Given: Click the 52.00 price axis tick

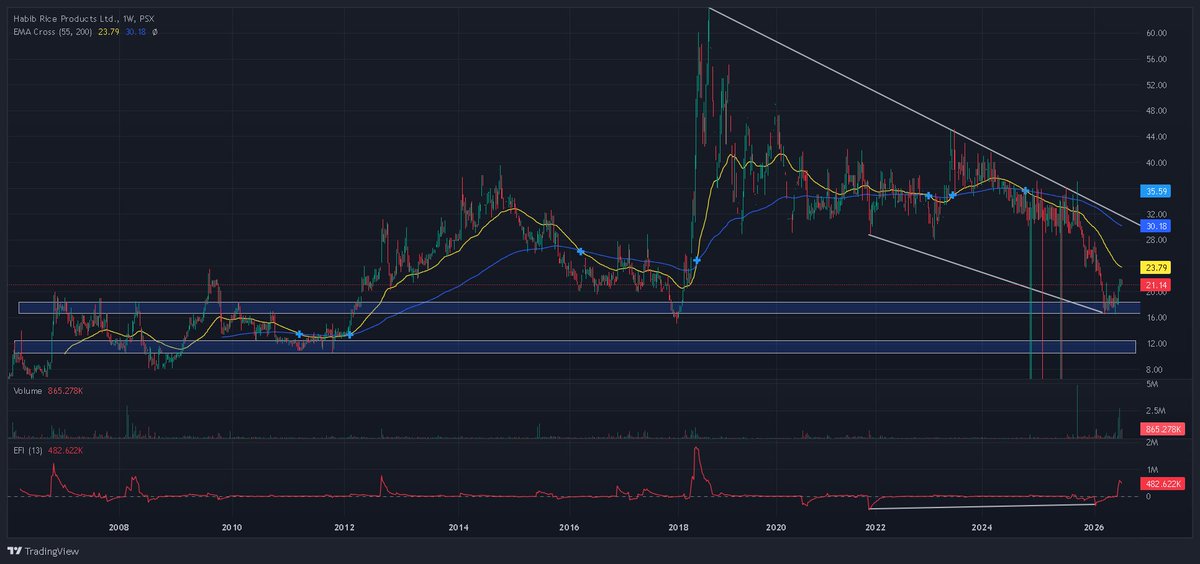Looking at the screenshot, I should point(1157,85).
